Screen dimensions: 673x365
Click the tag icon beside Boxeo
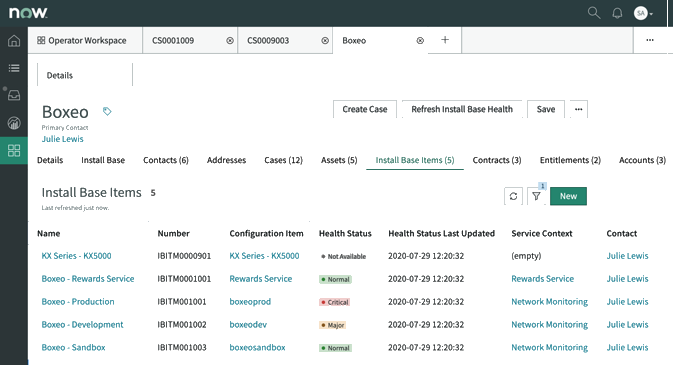107,112
